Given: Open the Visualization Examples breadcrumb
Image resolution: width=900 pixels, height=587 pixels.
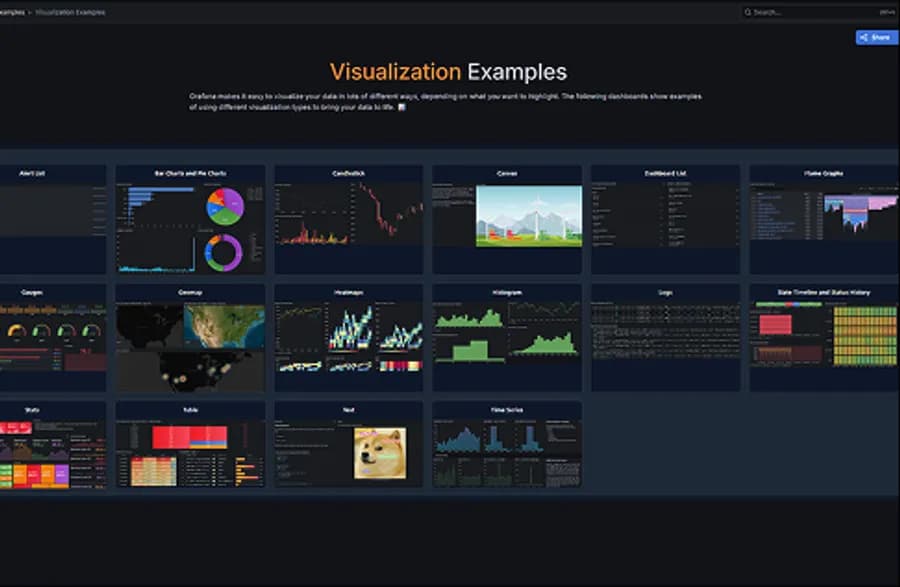Looking at the screenshot, I should (x=70, y=12).
